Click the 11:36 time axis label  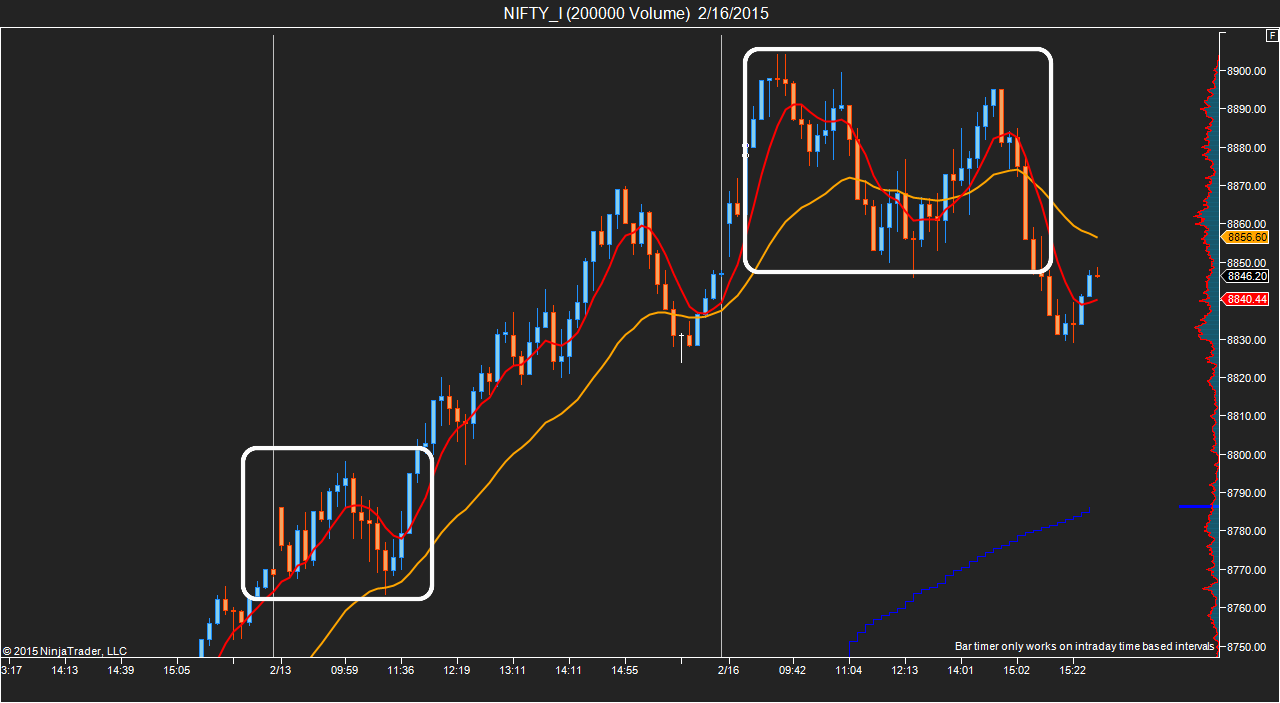coord(401,670)
